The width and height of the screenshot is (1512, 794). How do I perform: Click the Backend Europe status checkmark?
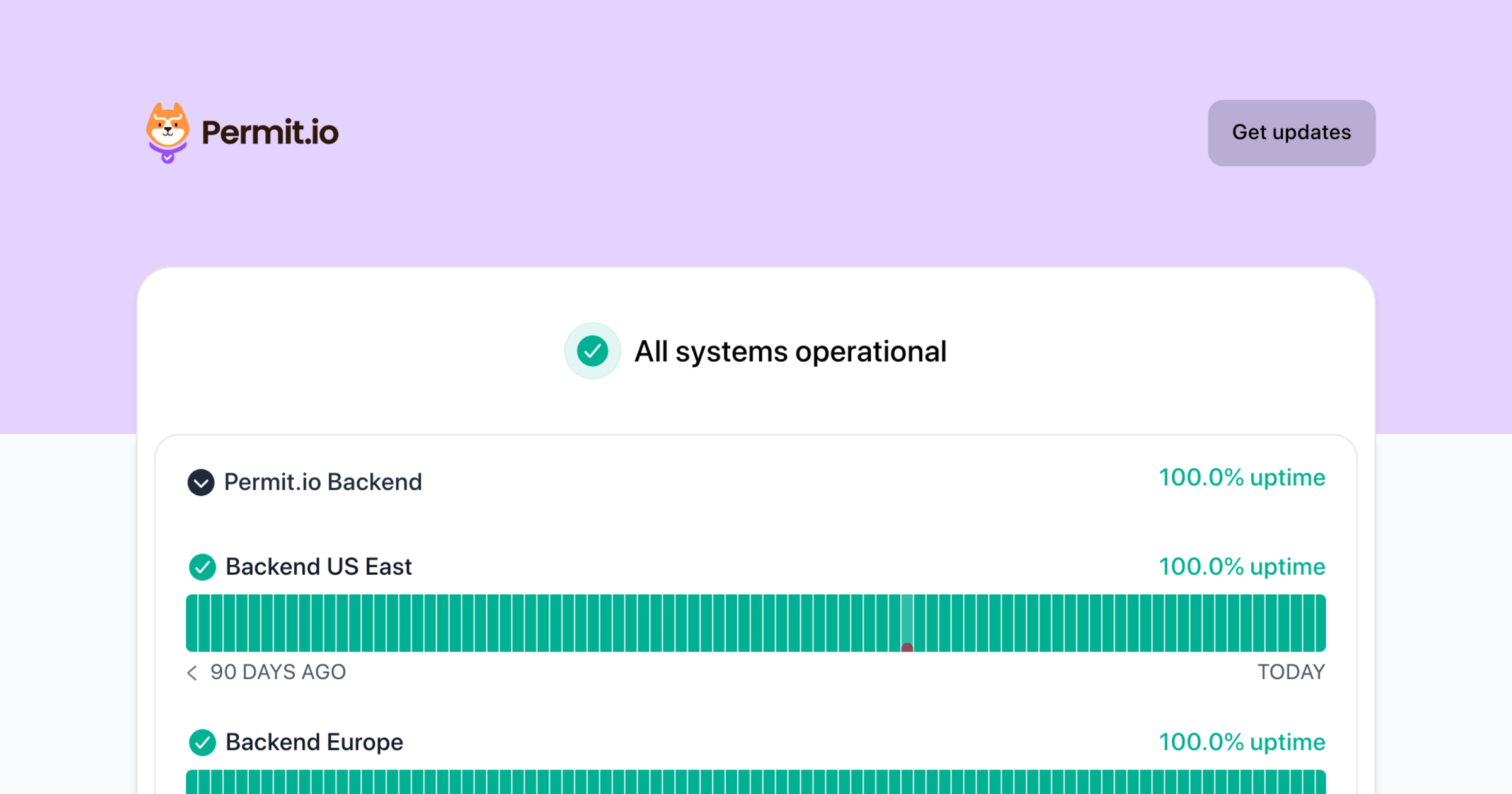(202, 742)
